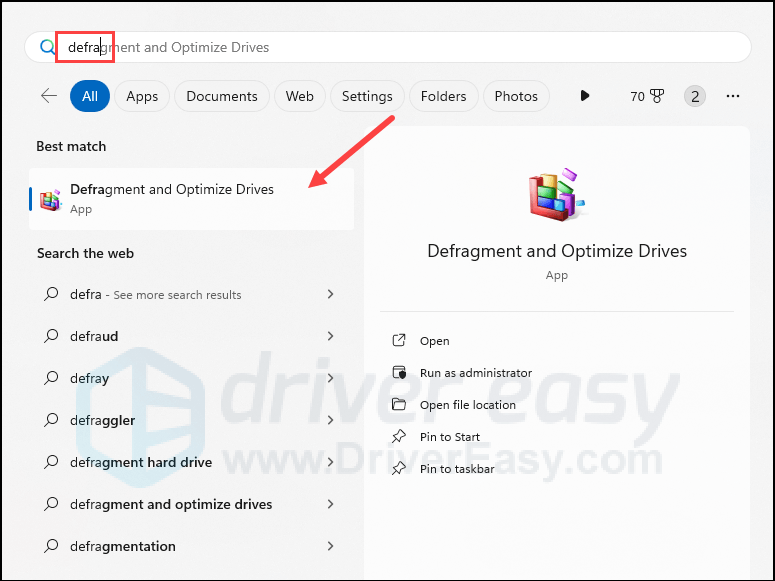Switch to the Settings filter tab
This screenshot has width=775, height=581.
[367, 96]
